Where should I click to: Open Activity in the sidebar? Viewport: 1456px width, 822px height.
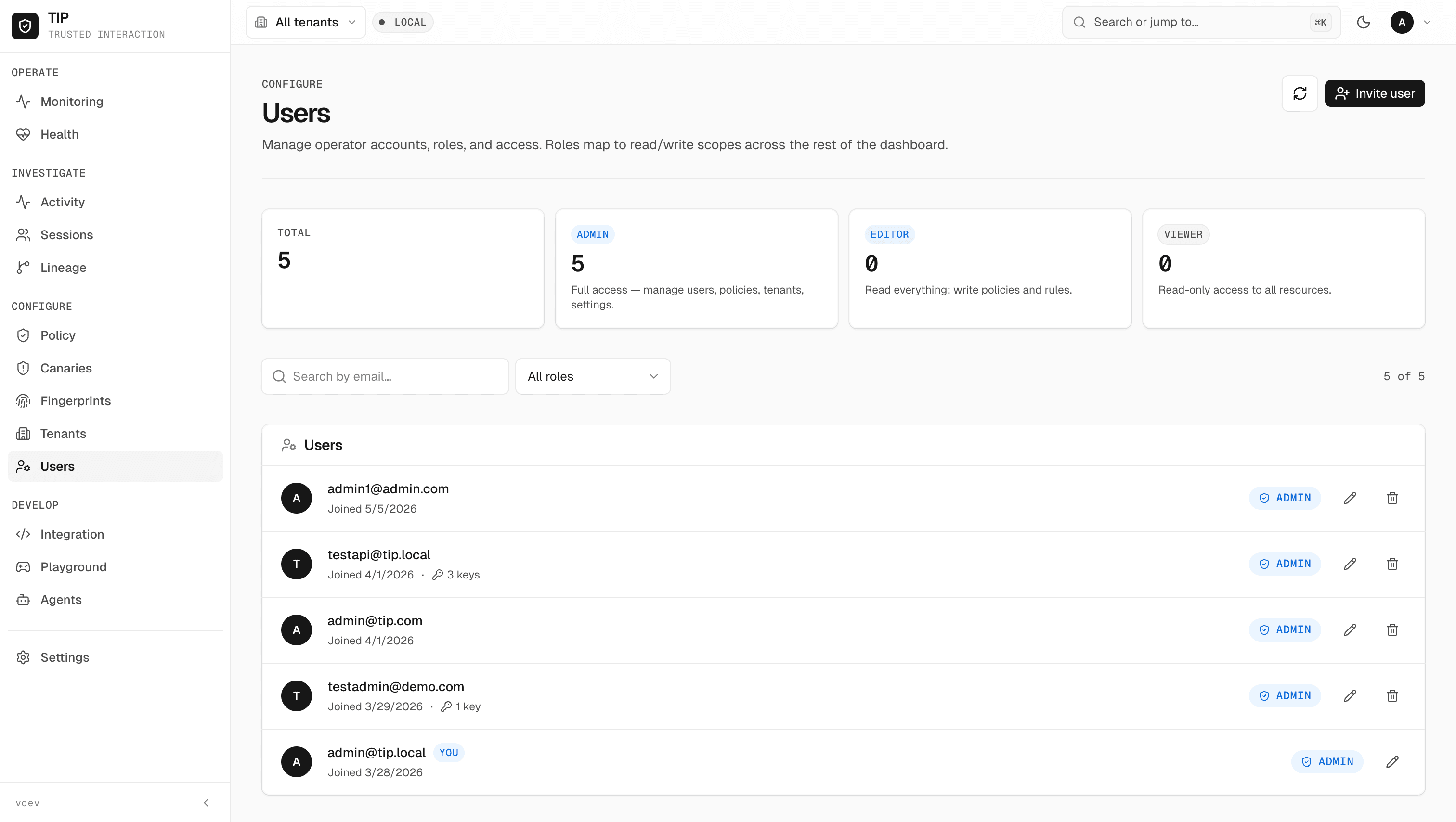tap(115, 202)
